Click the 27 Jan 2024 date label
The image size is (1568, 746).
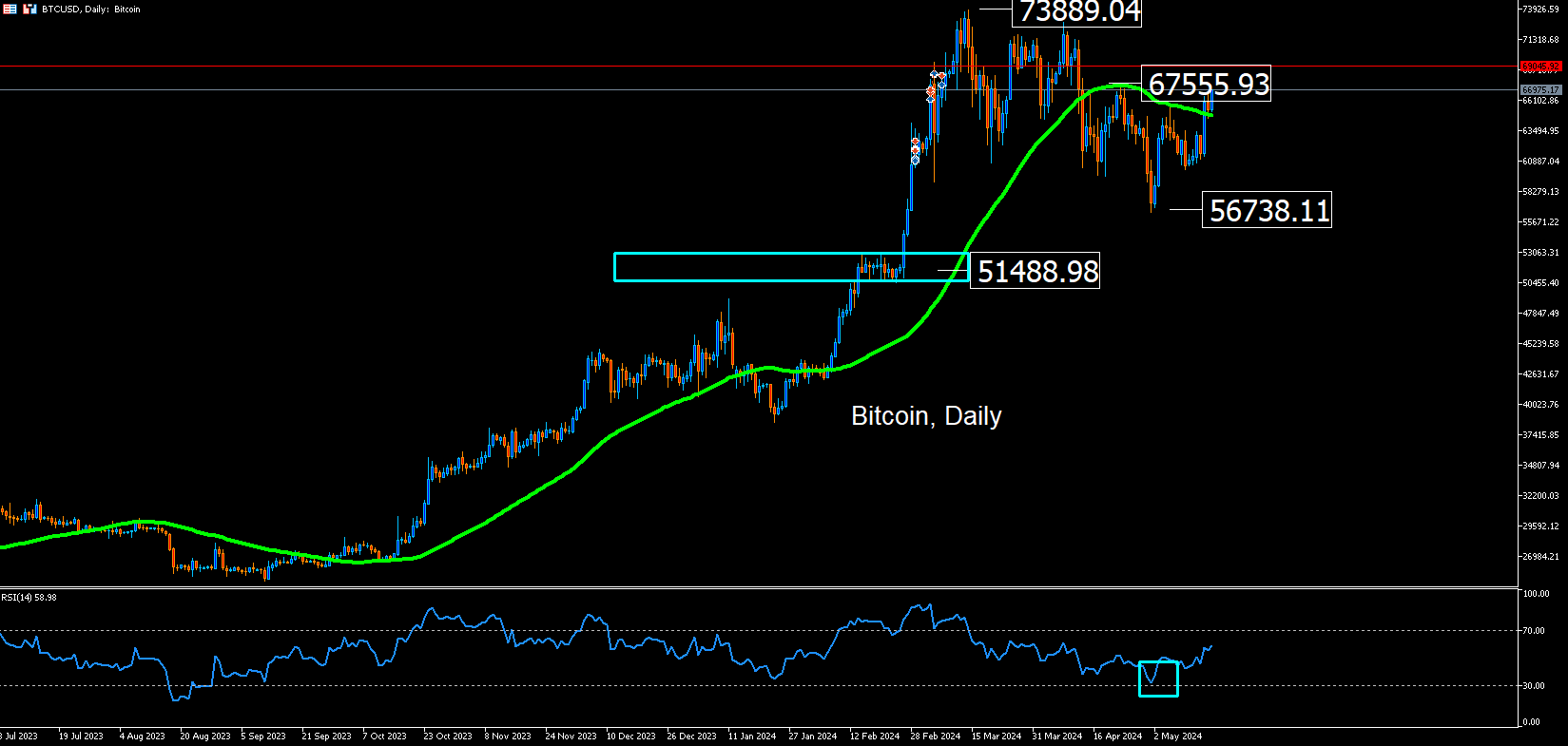point(813,736)
